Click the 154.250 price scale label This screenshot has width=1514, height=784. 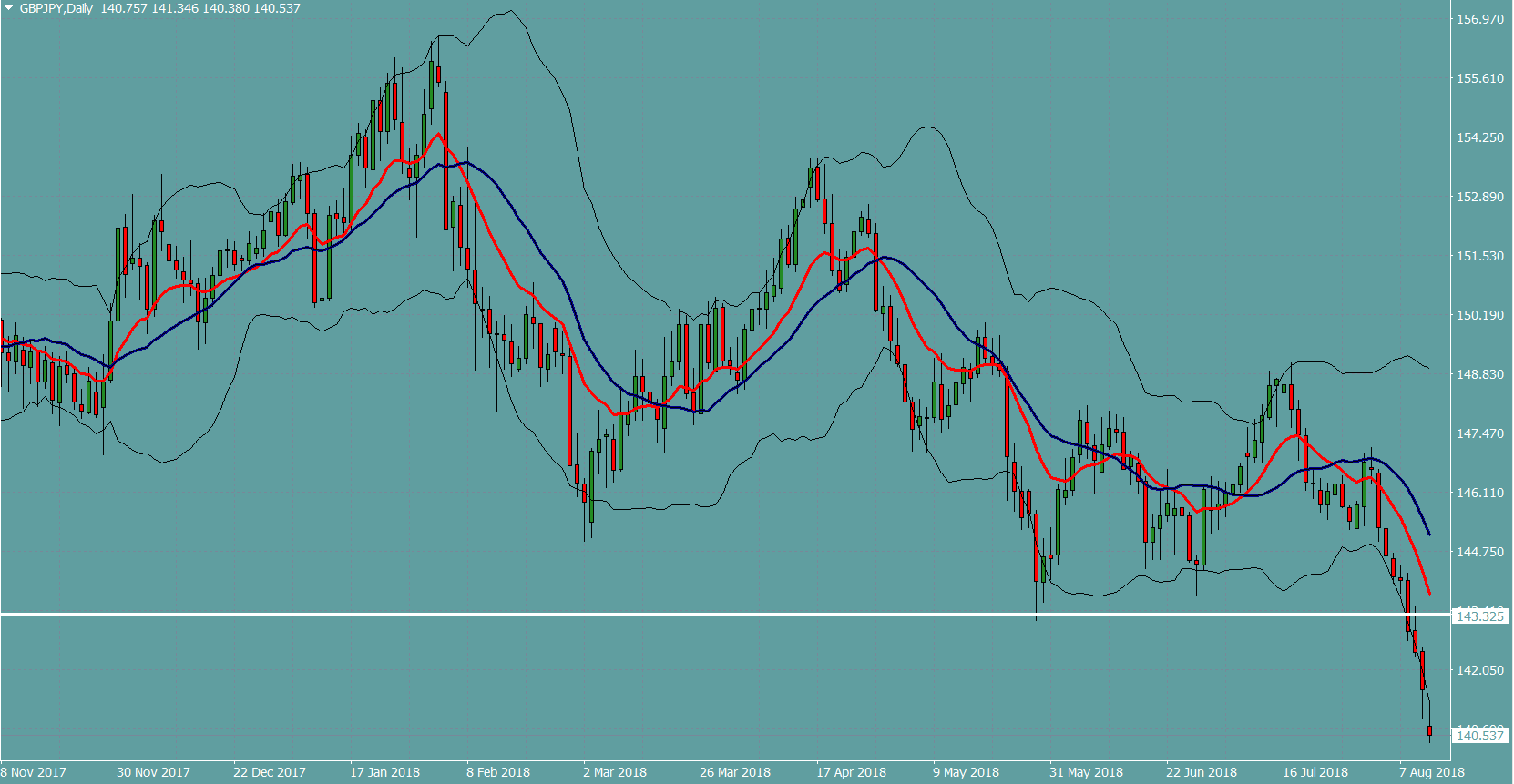pyautogui.click(x=1480, y=137)
